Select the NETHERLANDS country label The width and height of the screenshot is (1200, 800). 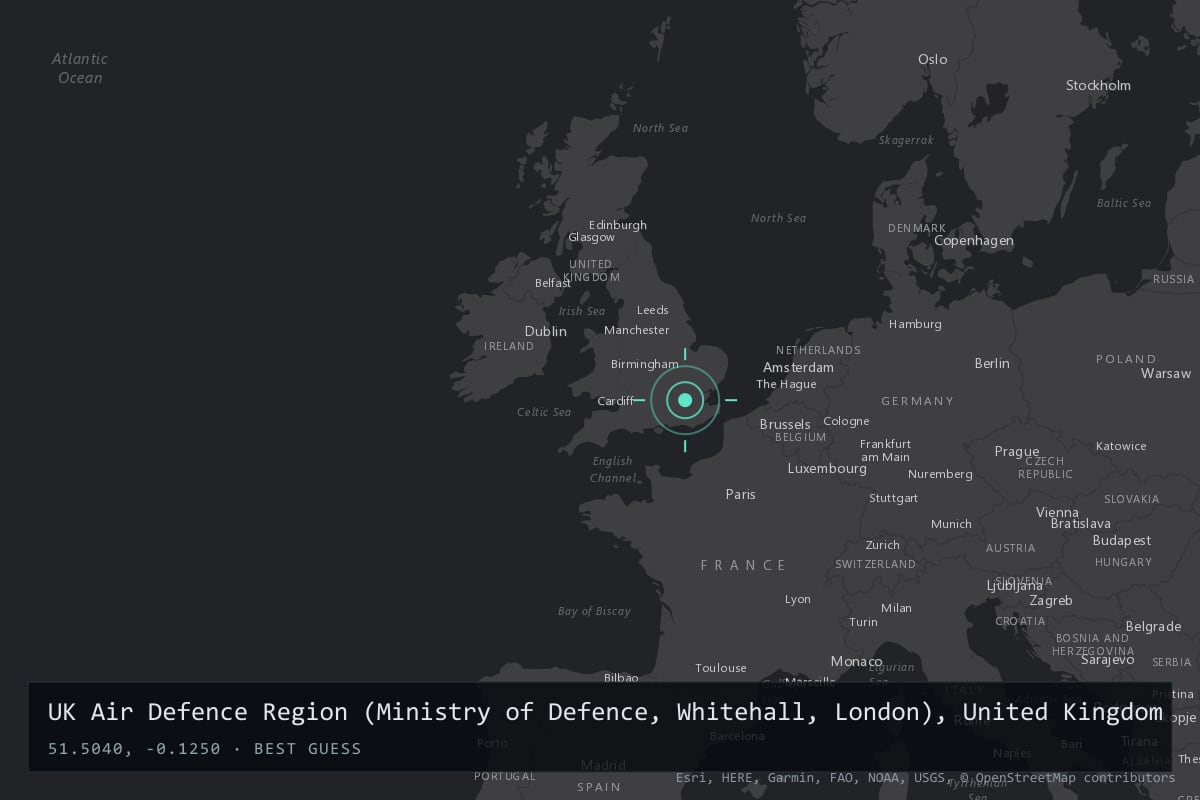818,350
